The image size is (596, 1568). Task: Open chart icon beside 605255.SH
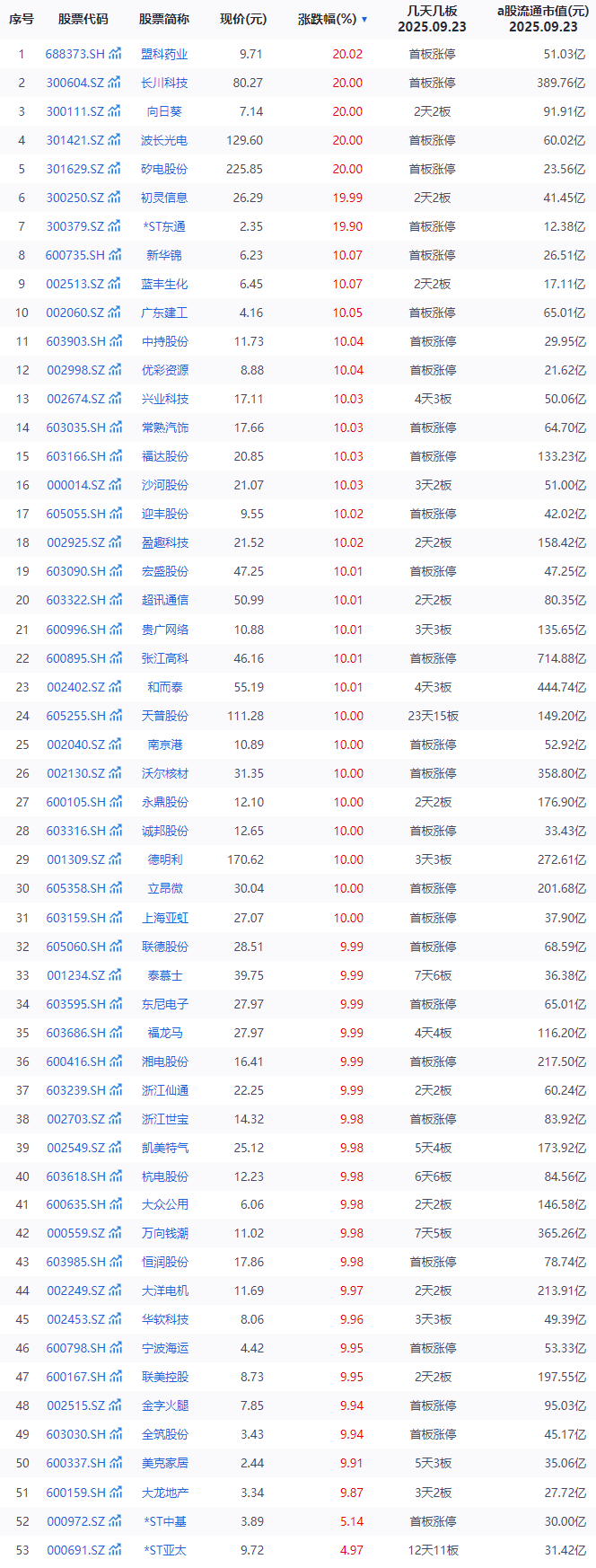click(x=115, y=716)
